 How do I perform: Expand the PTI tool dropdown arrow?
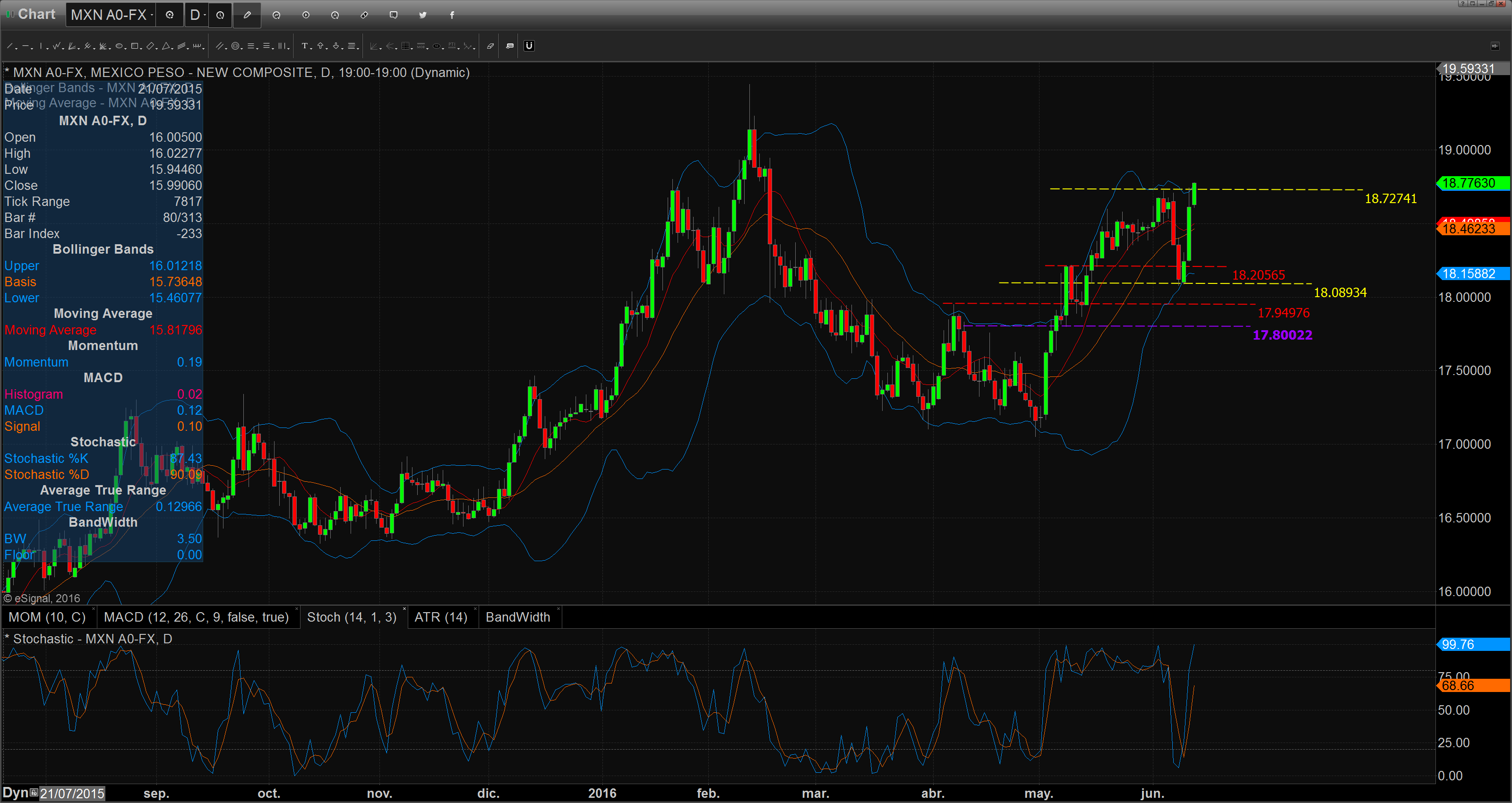[459, 49]
